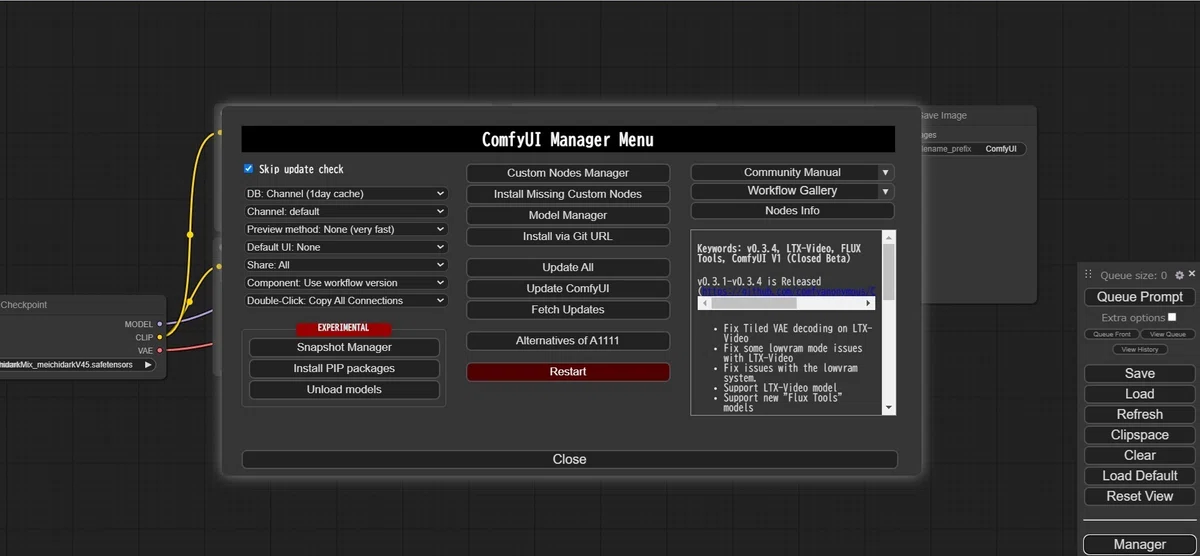
Task: Click the Manager button
Action: (x=1140, y=545)
